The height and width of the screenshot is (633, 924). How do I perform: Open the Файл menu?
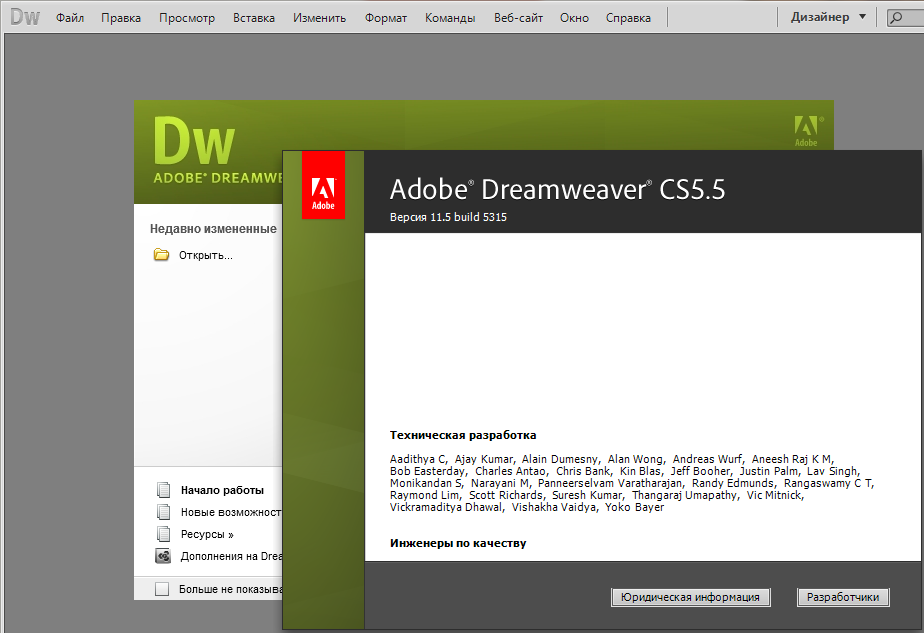(x=70, y=18)
